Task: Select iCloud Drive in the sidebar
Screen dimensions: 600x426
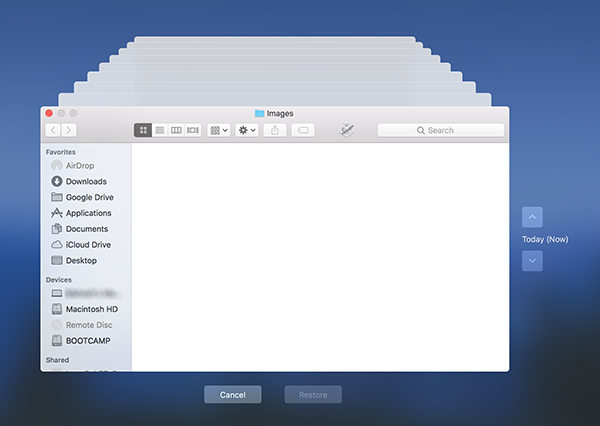Action: (x=86, y=245)
